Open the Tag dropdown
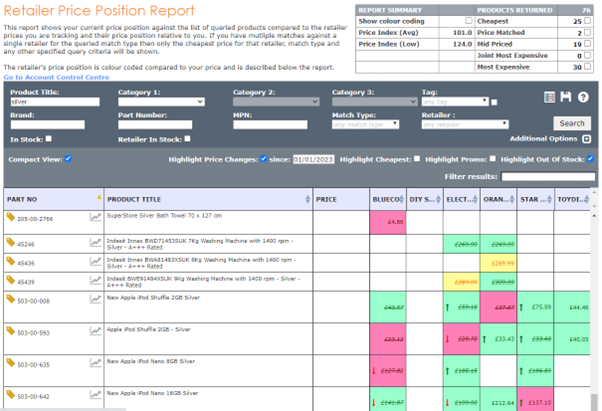 coord(455,102)
